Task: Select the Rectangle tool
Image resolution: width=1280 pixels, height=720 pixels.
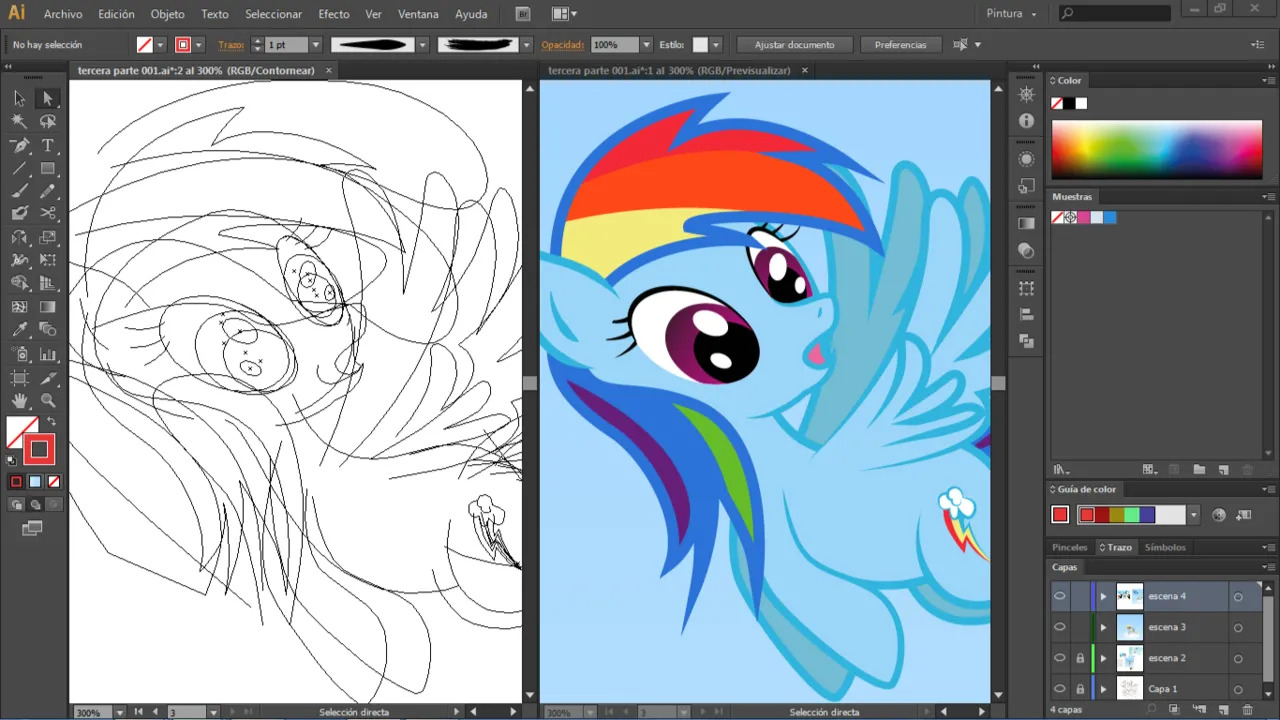Action: [x=47, y=169]
